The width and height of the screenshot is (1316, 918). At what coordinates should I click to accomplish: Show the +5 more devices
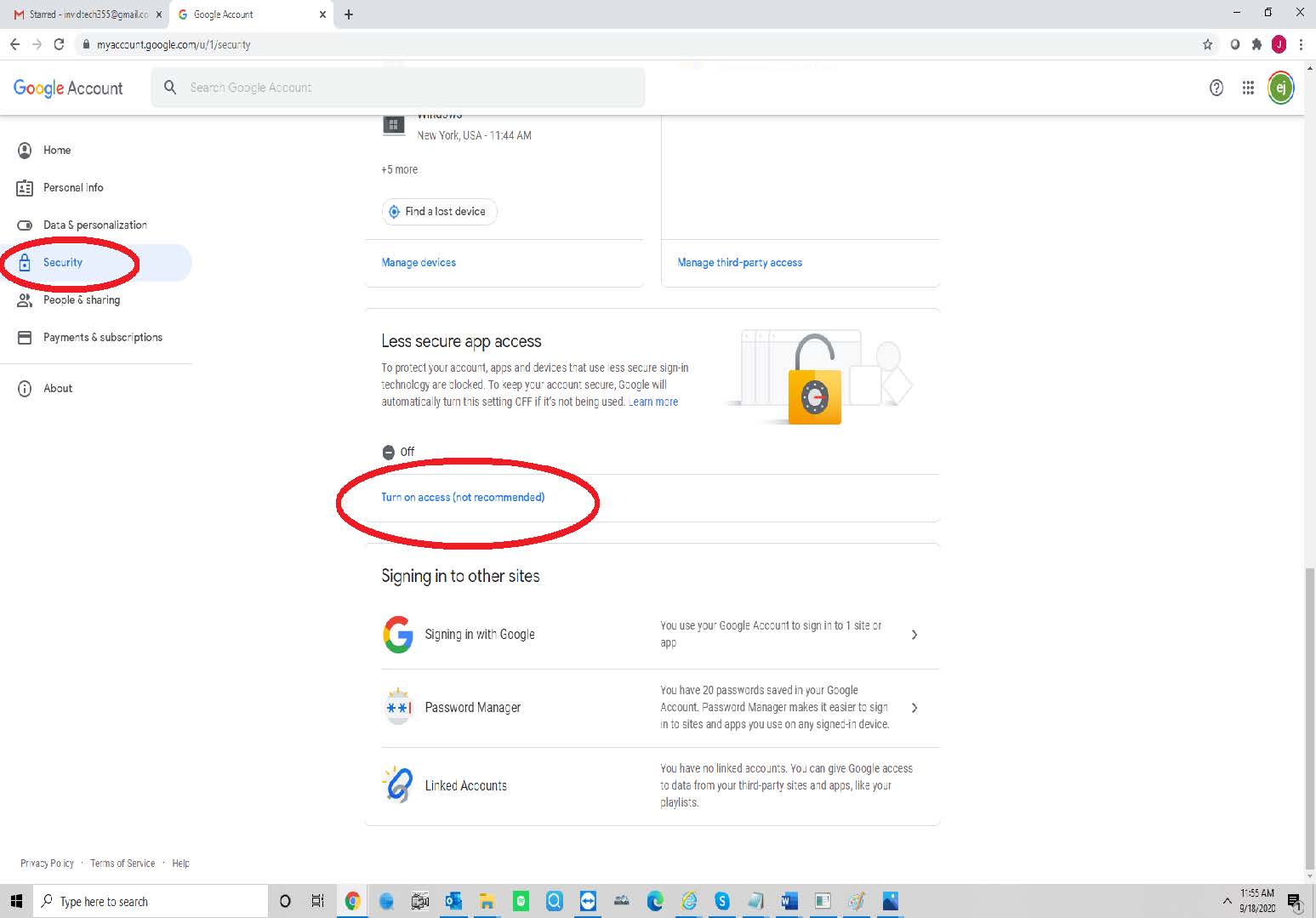pyautogui.click(x=399, y=169)
